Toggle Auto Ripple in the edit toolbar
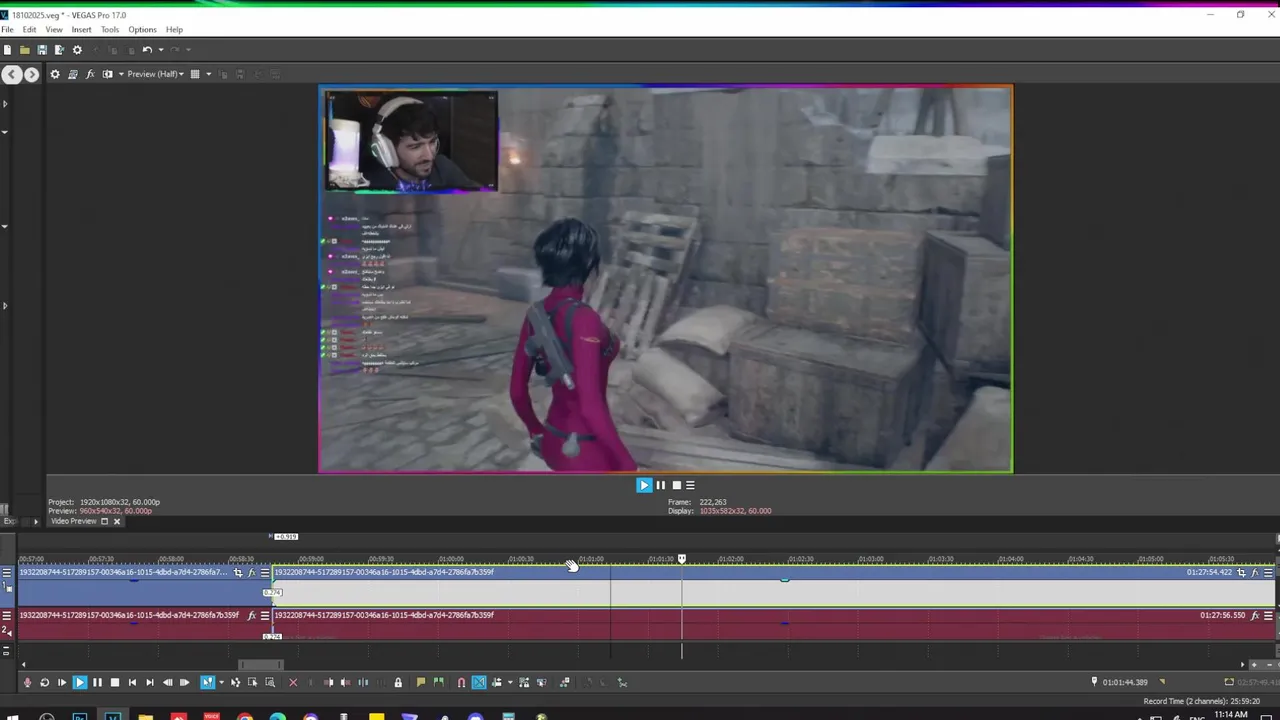Viewport: 1280px width, 720px height. click(x=497, y=683)
